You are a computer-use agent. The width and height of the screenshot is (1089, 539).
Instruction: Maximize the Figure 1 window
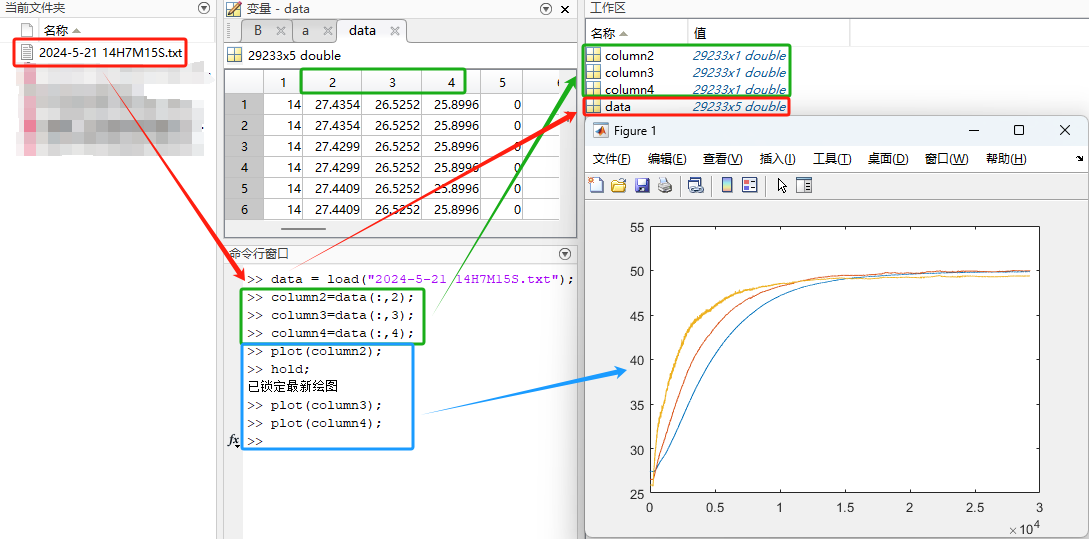pyautogui.click(x=1019, y=131)
